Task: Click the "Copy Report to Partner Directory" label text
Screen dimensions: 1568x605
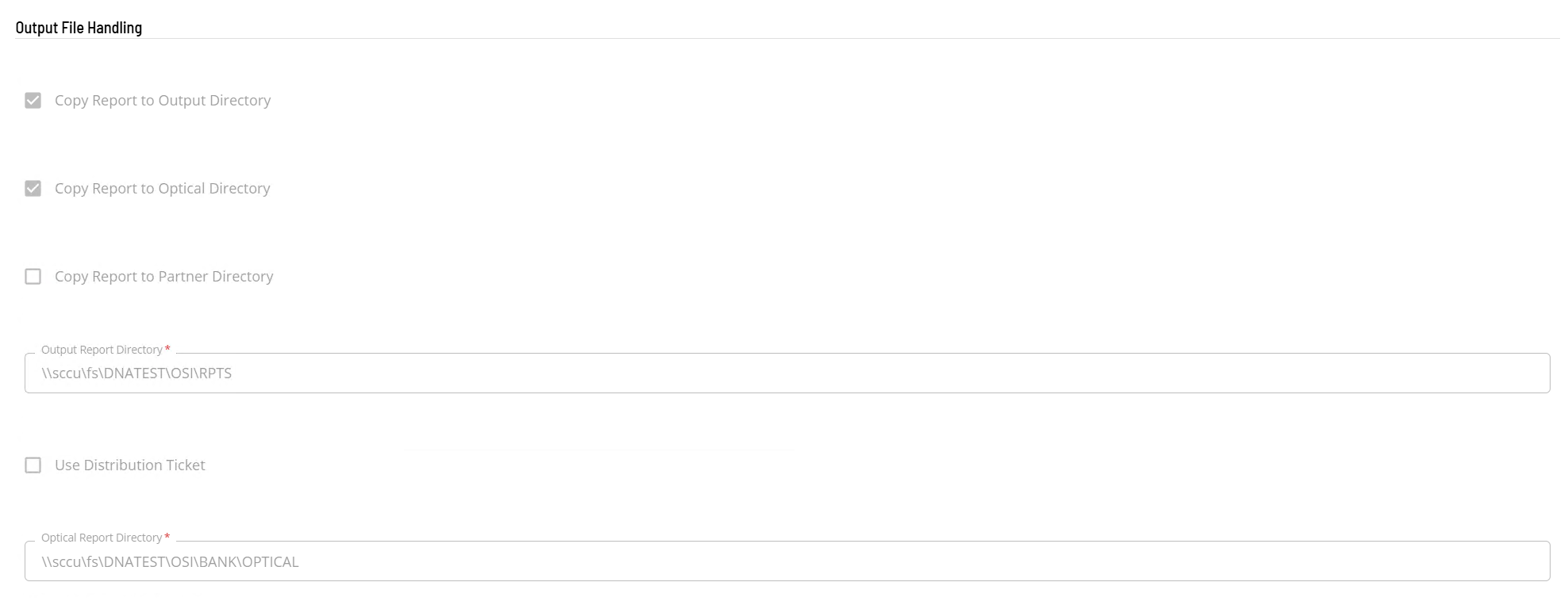Action: (163, 277)
